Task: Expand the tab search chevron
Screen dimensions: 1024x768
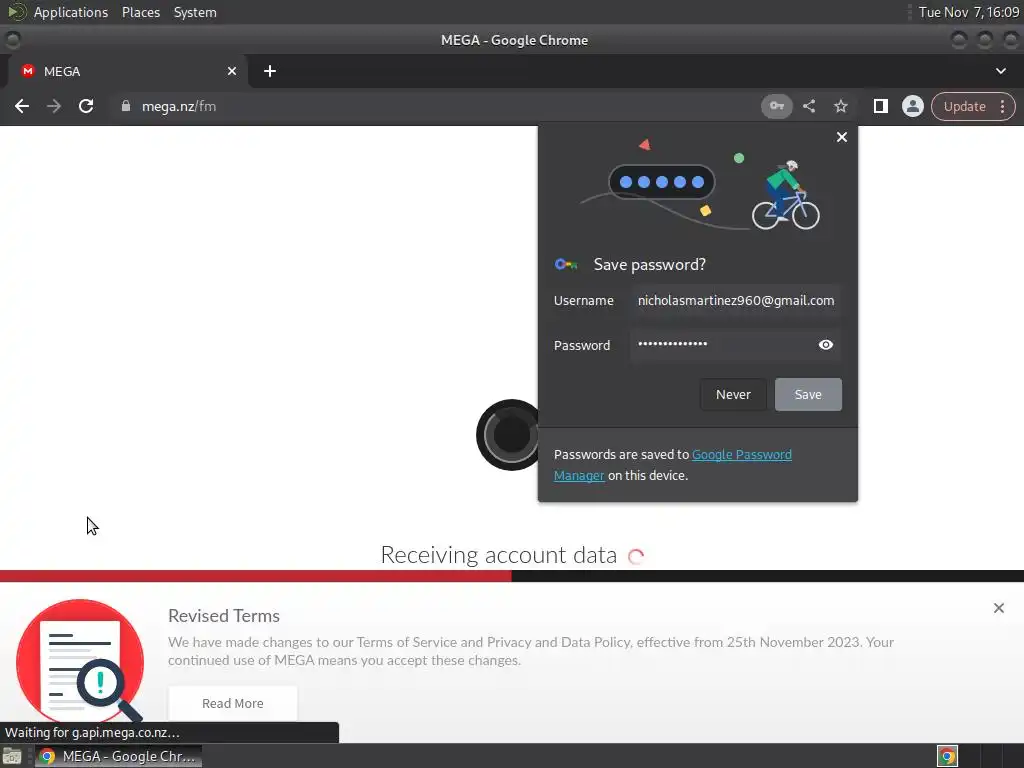Action: click(x=1000, y=71)
